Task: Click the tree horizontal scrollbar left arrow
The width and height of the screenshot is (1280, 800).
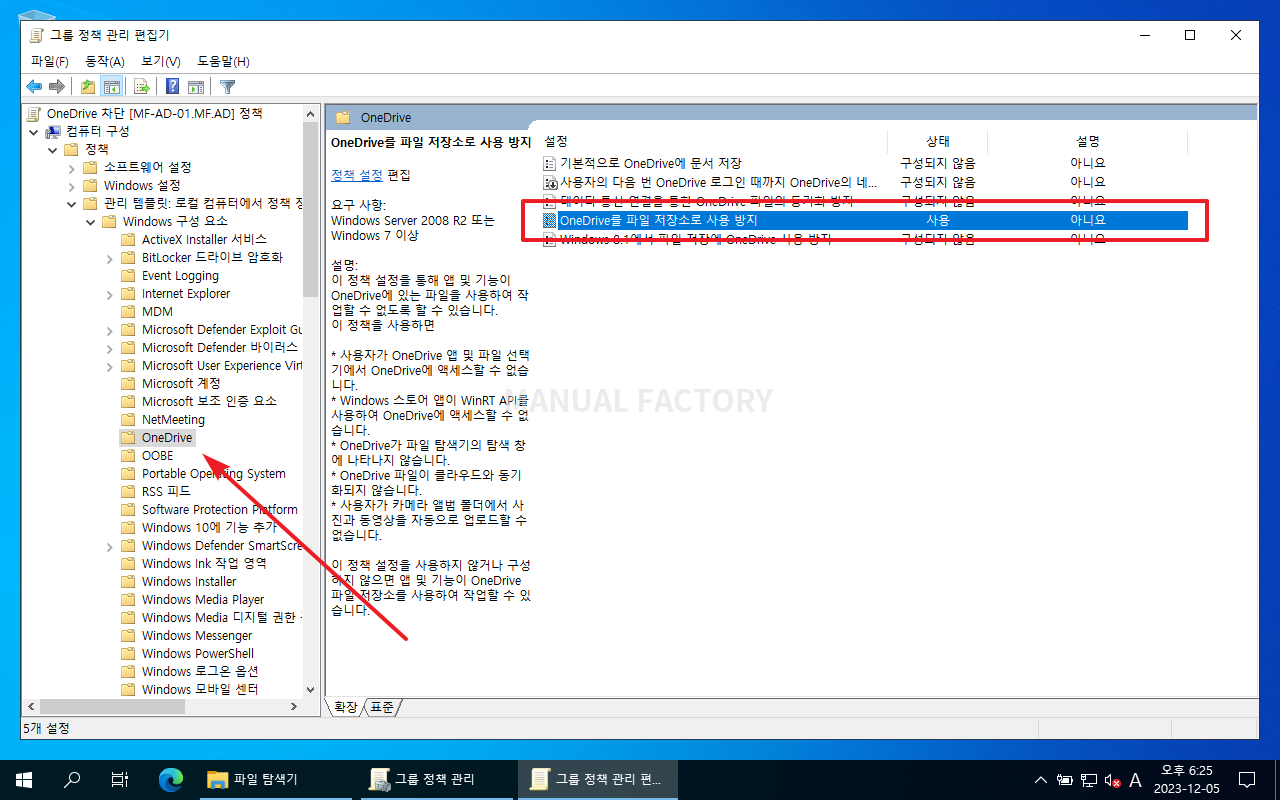Action: pyautogui.click(x=30, y=707)
